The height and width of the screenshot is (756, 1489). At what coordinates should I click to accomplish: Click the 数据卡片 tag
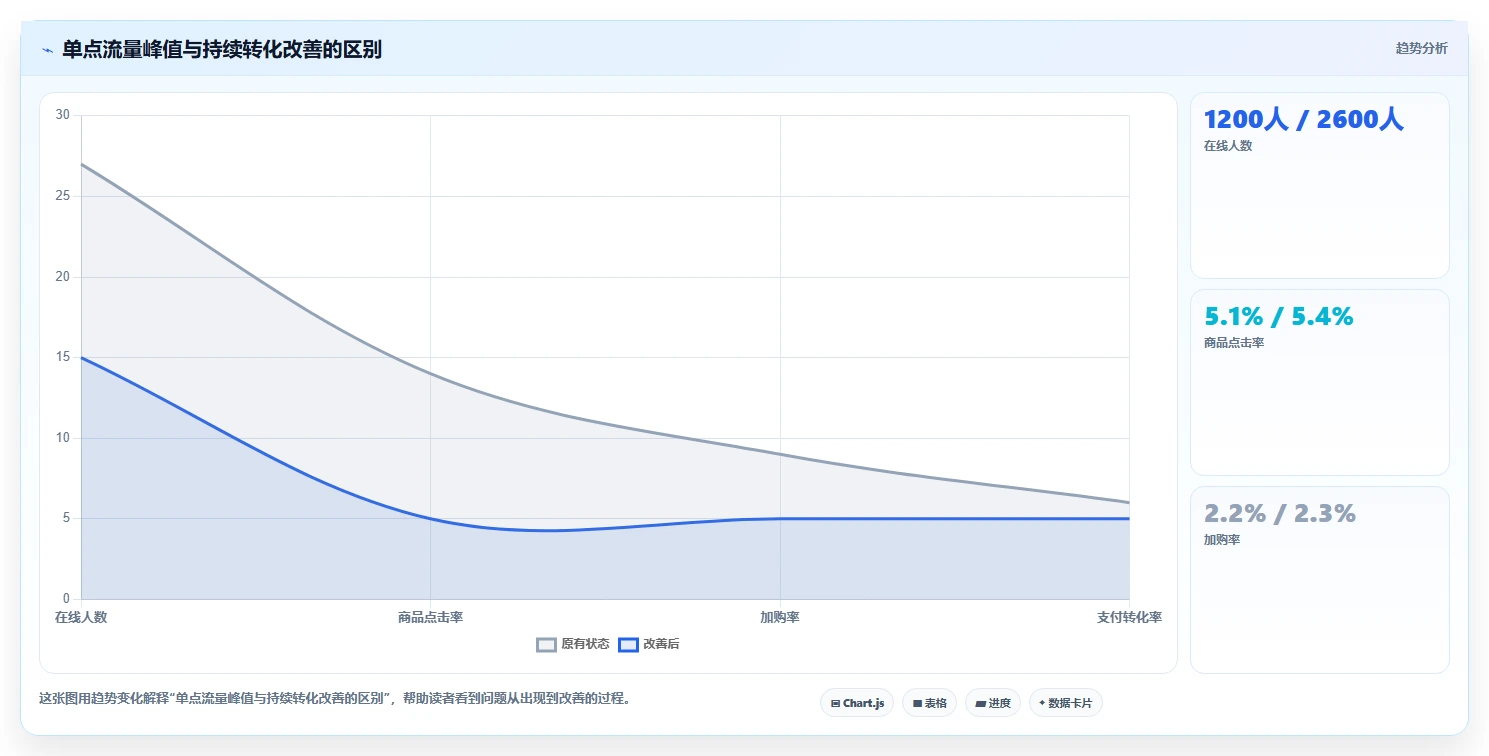point(1066,703)
